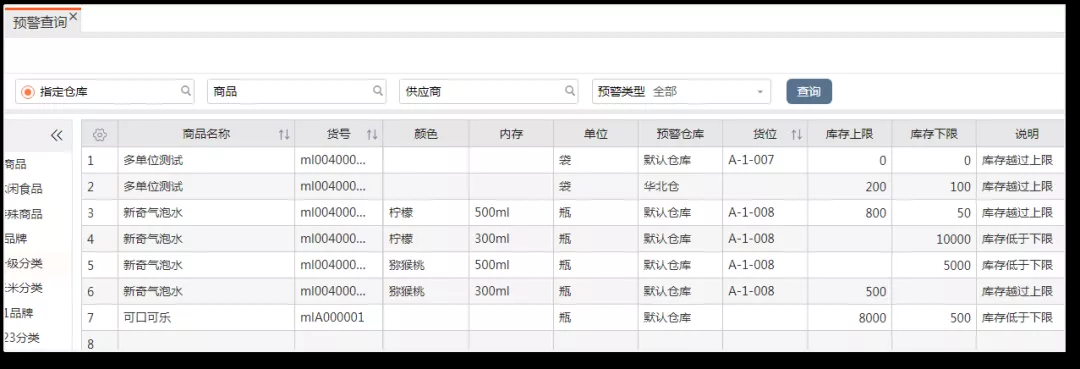Screen dimensions: 1080x369
Task: Click the 库存下限 column header
Action: pyautogui.click(x=934, y=134)
